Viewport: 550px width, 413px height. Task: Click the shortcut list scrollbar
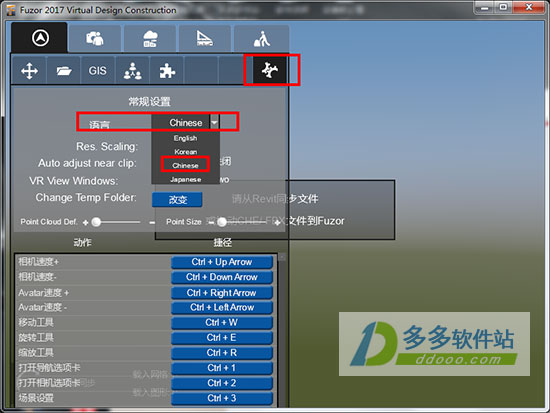pos(282,330)
